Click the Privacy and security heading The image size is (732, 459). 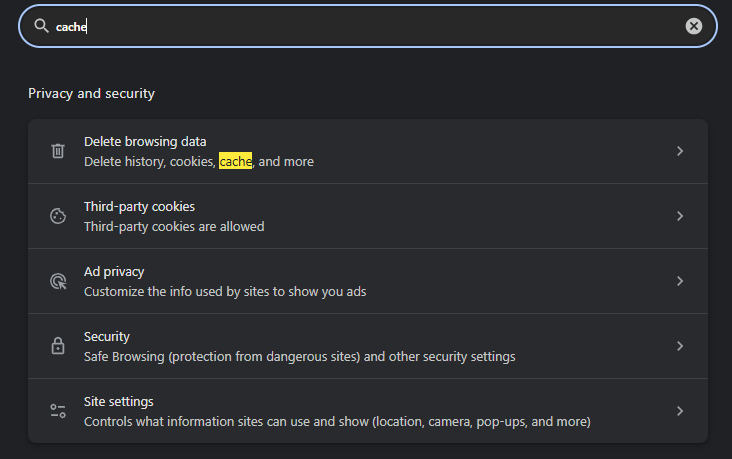coord(91,94)
